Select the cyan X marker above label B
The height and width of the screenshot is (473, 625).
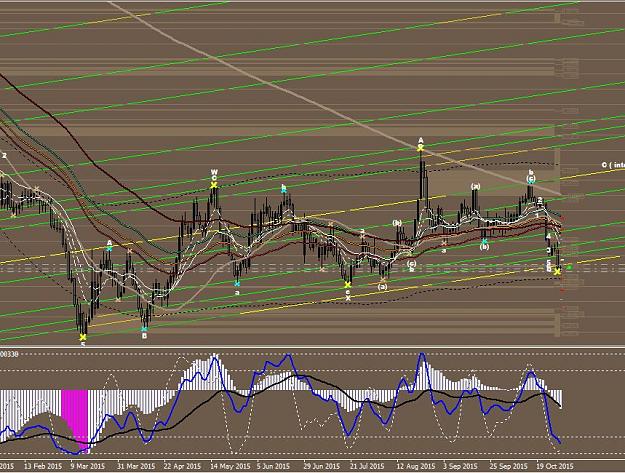[144, 329]
